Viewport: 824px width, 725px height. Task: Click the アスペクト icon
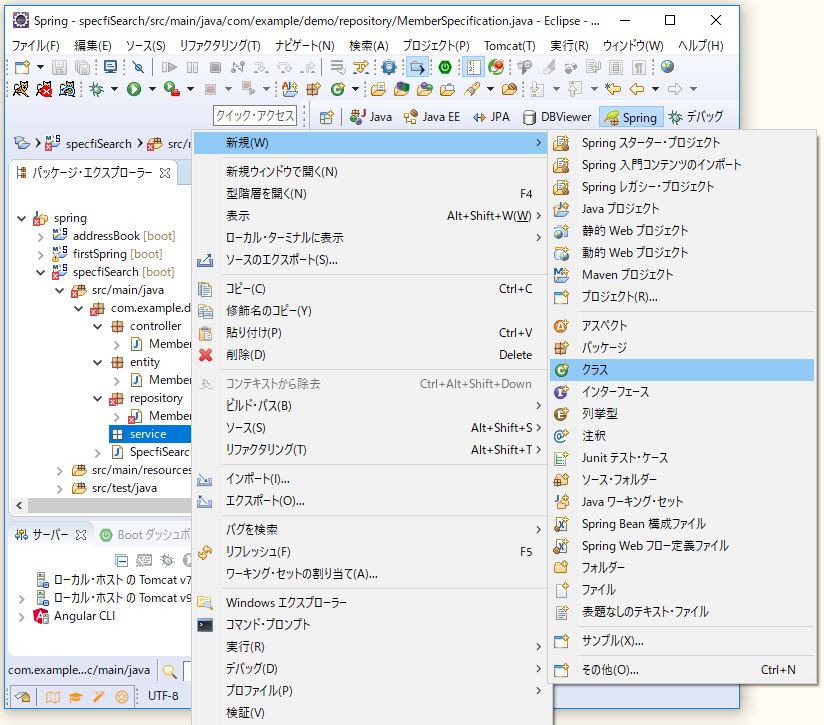561,326
